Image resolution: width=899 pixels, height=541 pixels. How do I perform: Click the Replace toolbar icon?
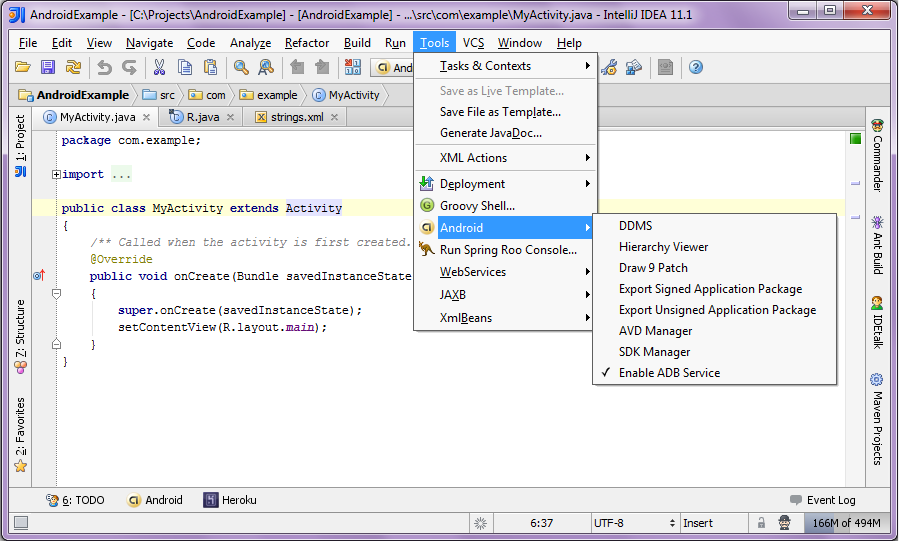[266, 67]
